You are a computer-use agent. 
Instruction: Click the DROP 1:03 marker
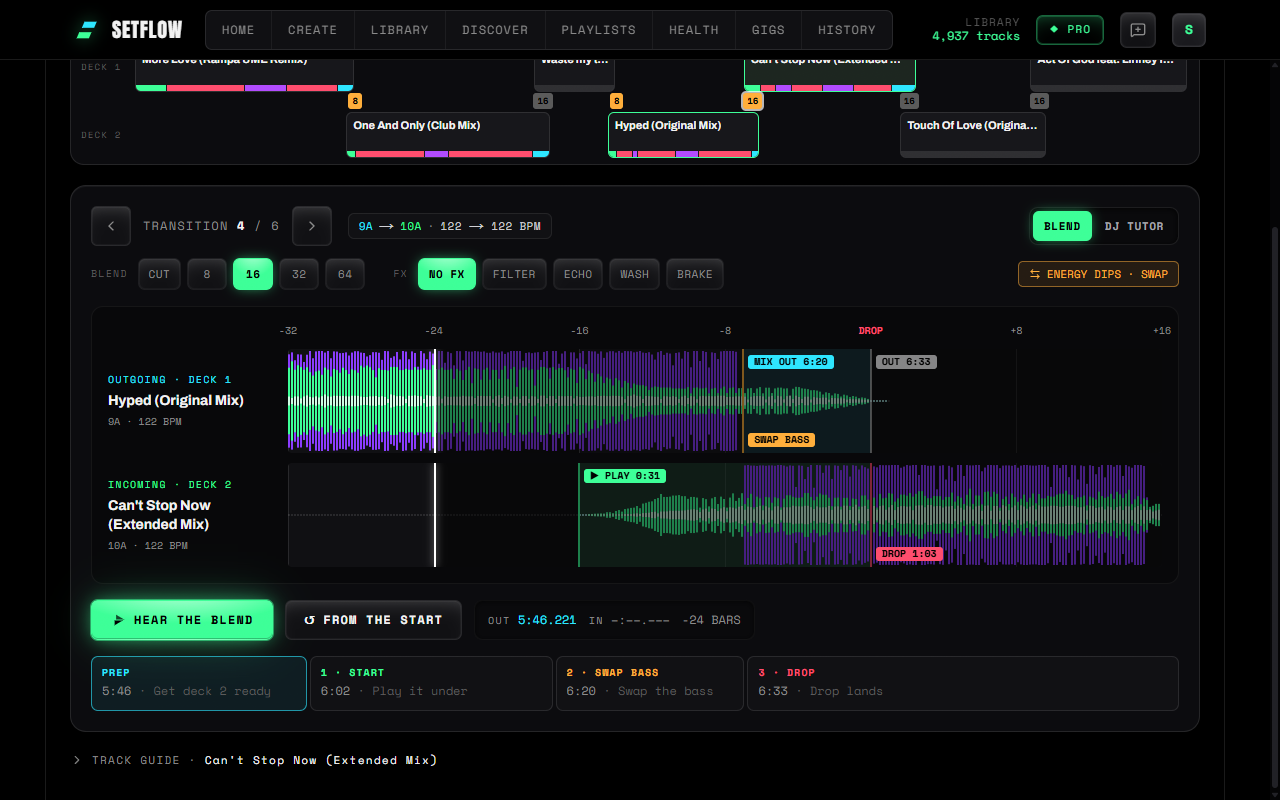pos(910,554)
